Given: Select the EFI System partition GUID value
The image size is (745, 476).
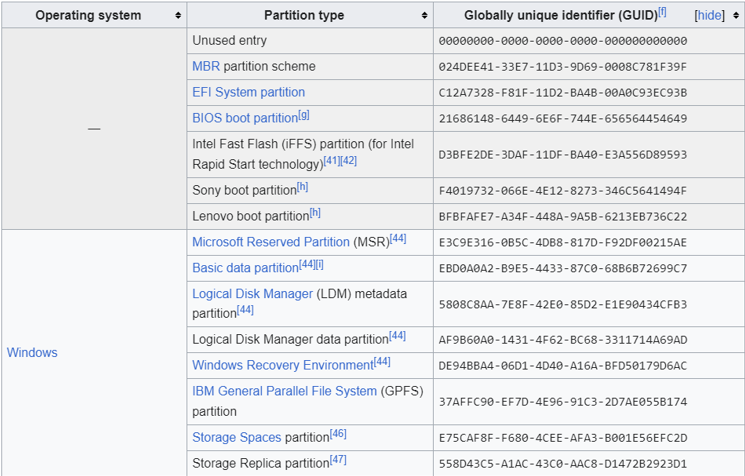Looking at the screenshot, I should [x=562, y=93].
